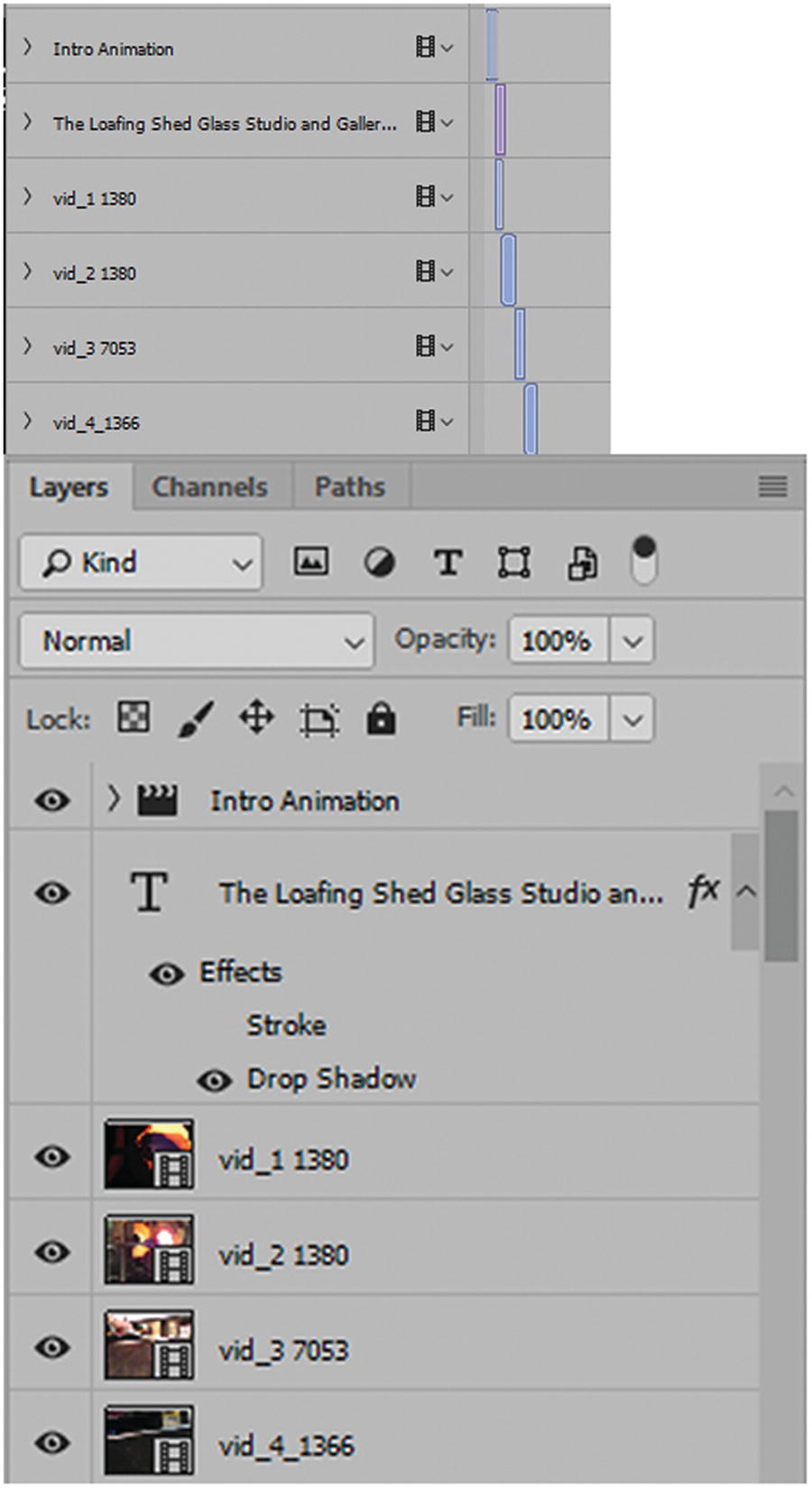The width and height of the screenshot is (812, 1489).
Task: Hide the Intro Animation group layer
Action: tap(52, 800)
